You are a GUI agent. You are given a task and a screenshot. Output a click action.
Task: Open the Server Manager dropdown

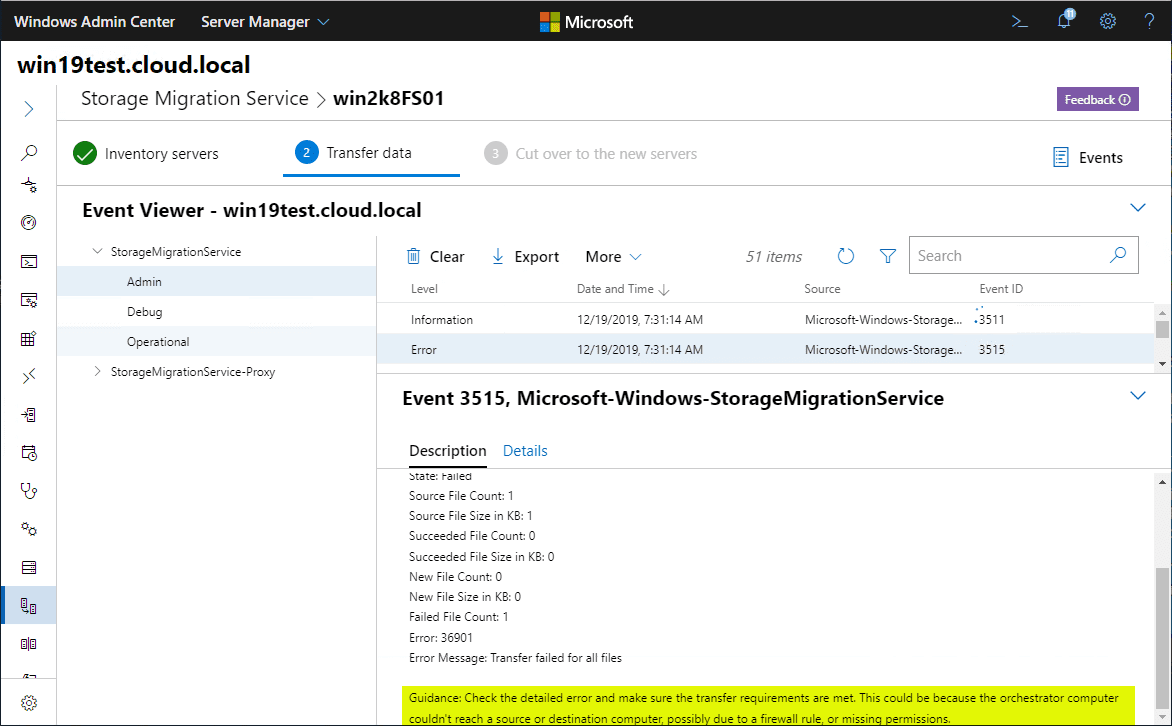(x=265, y=21)
